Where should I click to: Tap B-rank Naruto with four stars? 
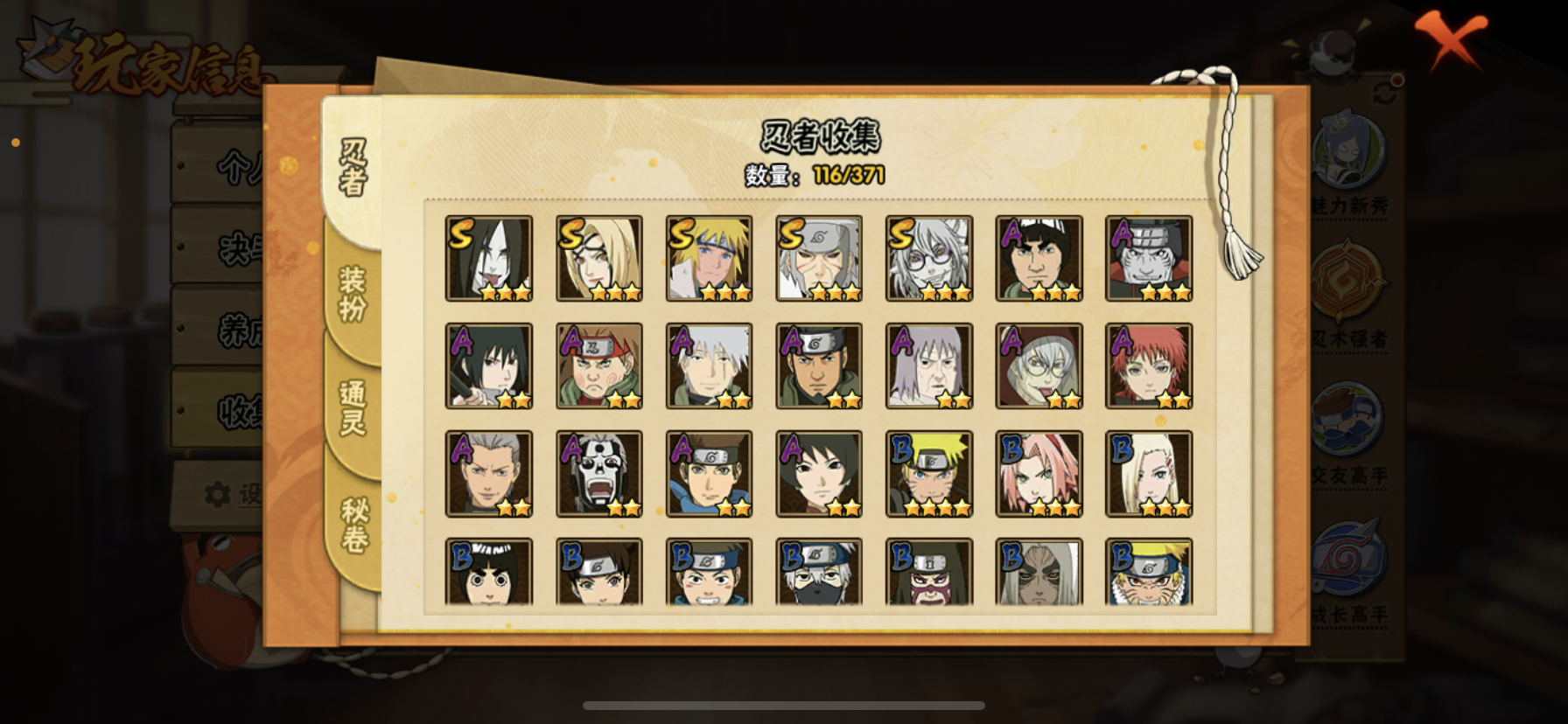click(929, 473)
